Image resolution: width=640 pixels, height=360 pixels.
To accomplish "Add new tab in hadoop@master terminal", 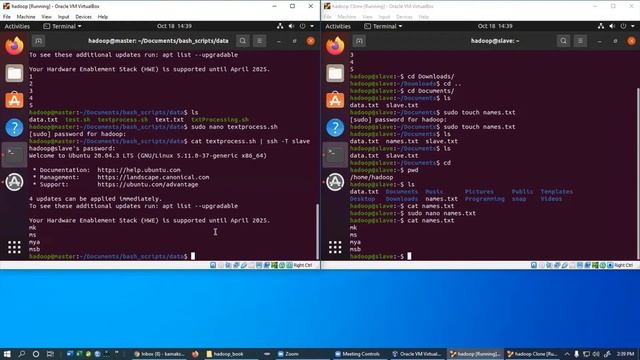I will pos(38,41).
